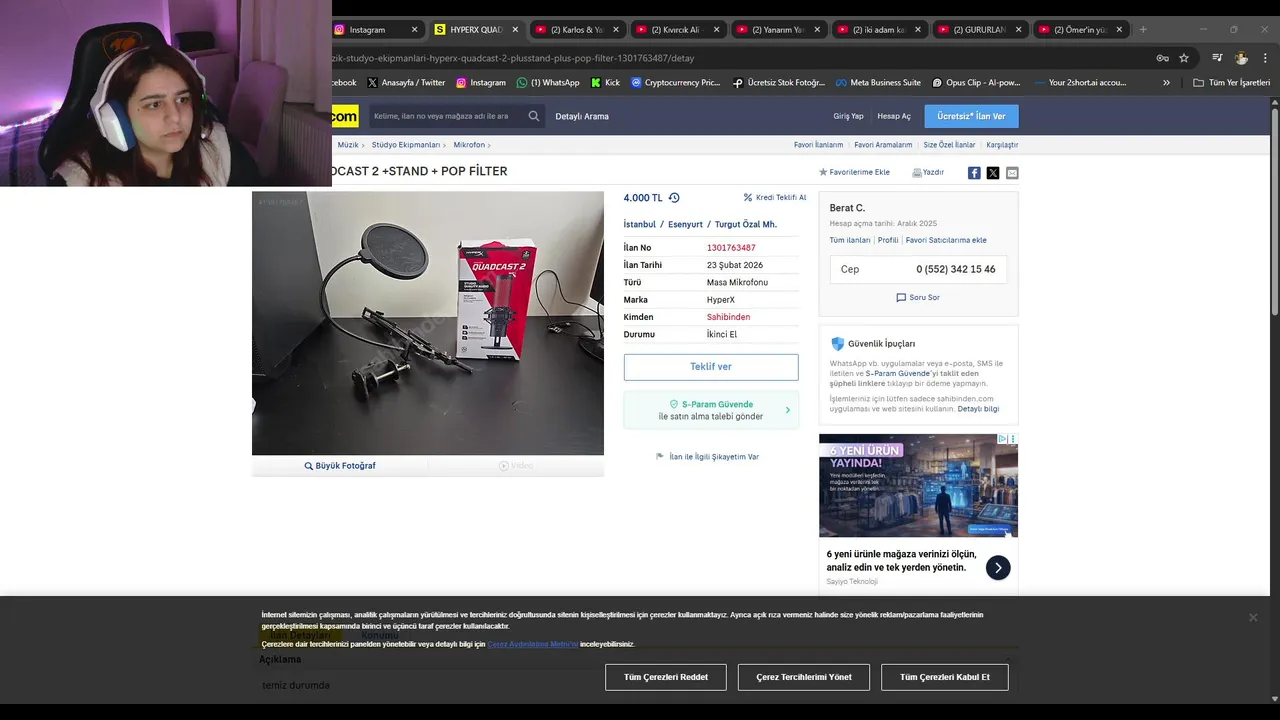Open Tüm Yer İşaretleri folder

click(x=1231, y=83)
